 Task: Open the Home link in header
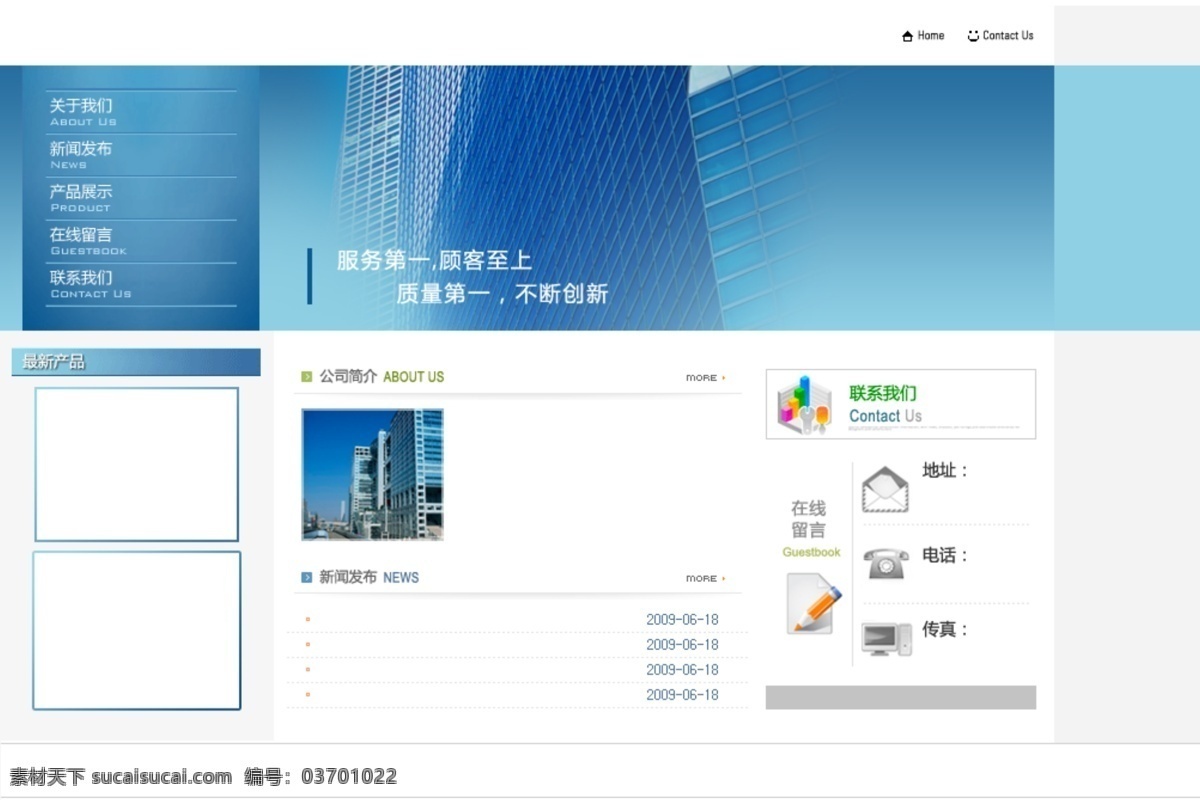[931, 36]
